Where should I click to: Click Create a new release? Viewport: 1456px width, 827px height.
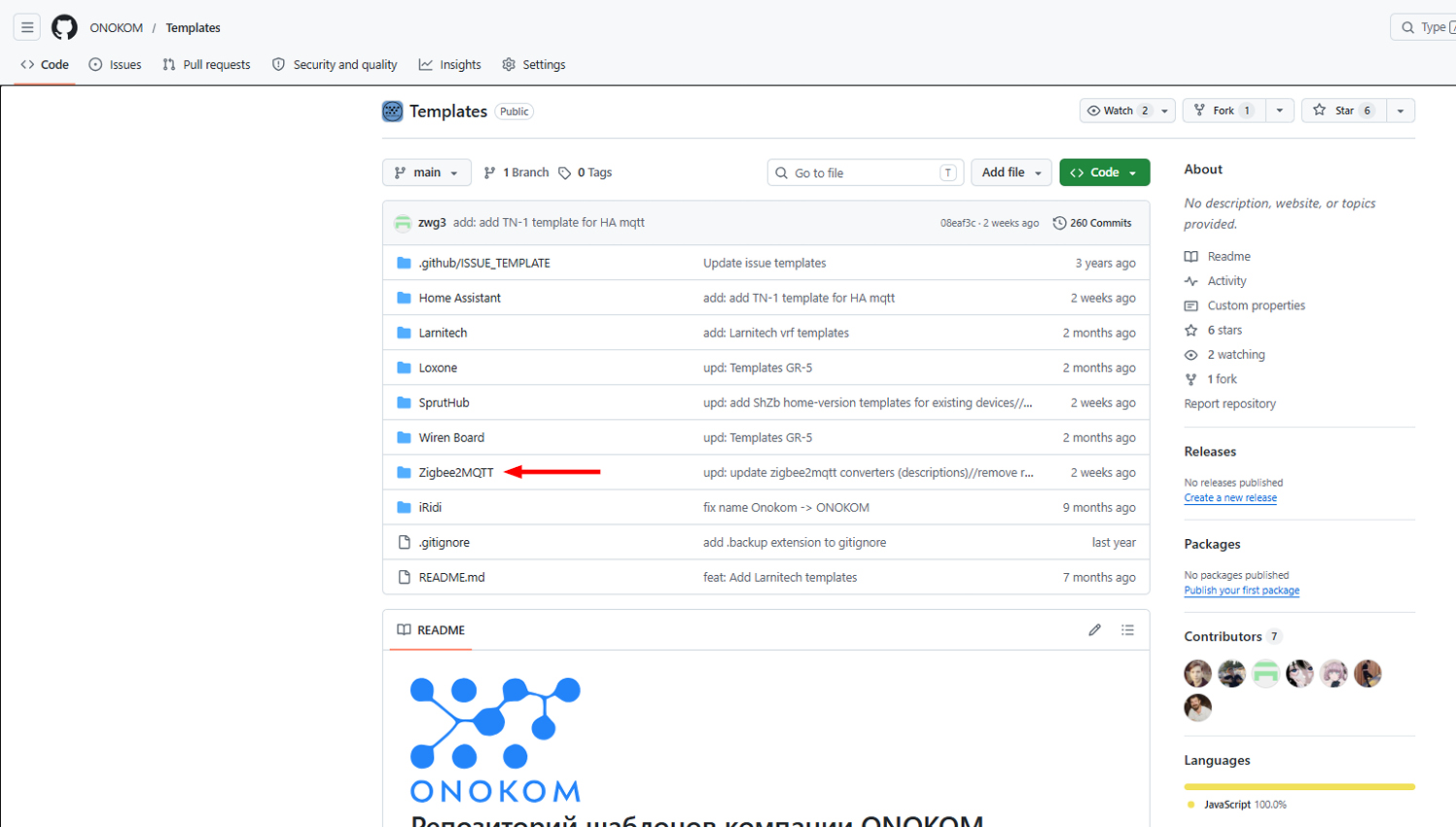(x=1230, y=498)
